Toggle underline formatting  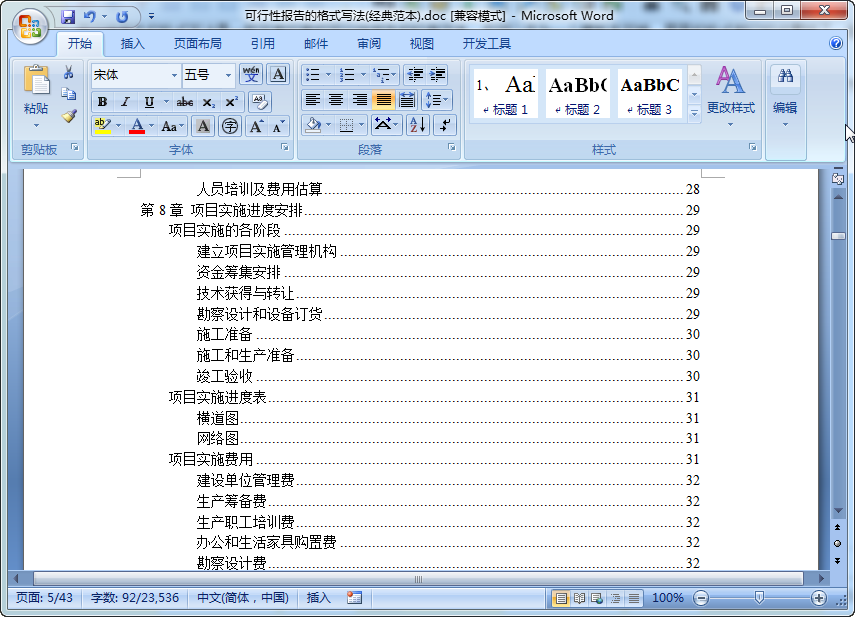click(149, 101)
